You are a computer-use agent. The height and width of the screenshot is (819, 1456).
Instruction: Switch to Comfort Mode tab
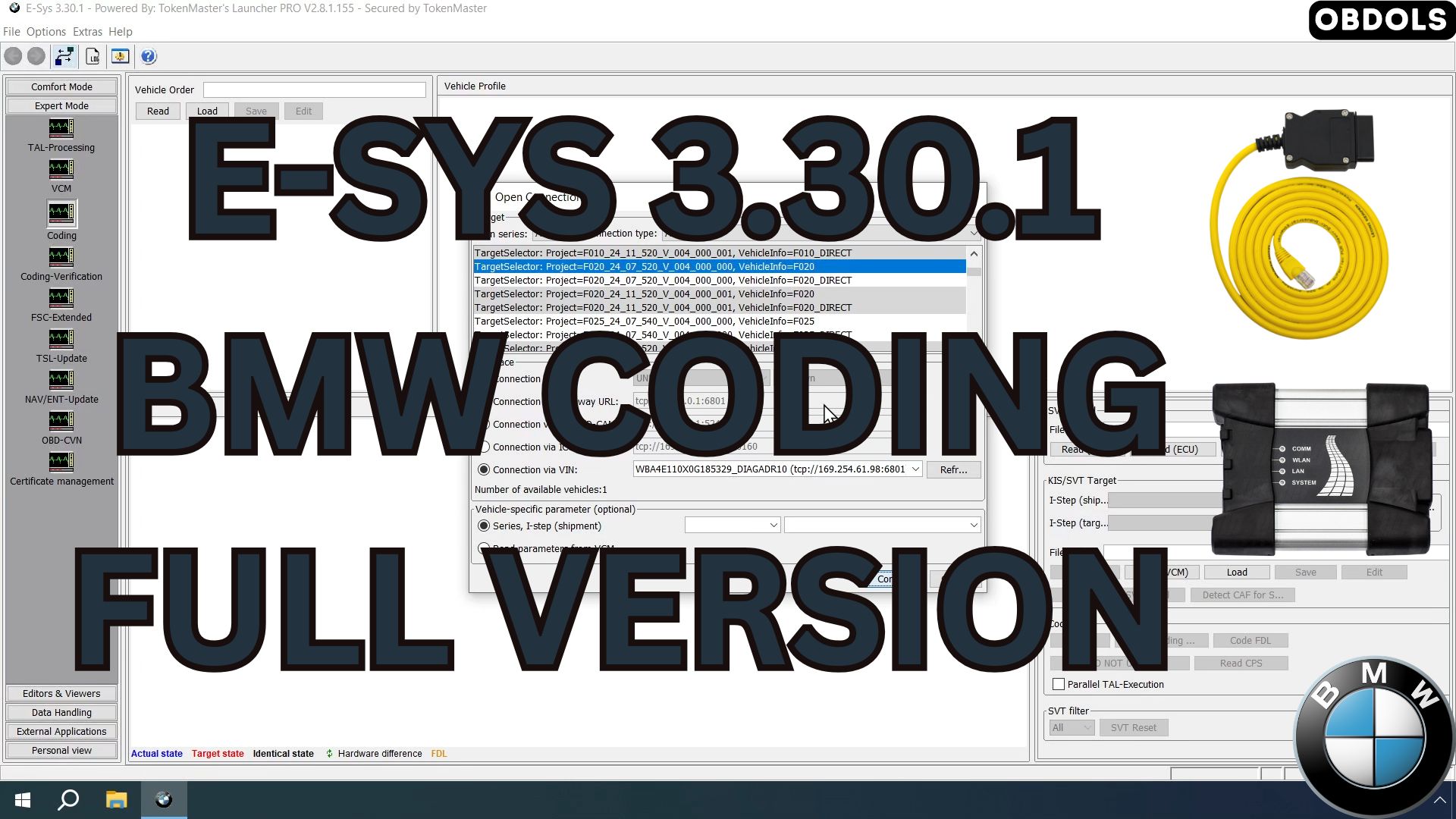point(61,86)
